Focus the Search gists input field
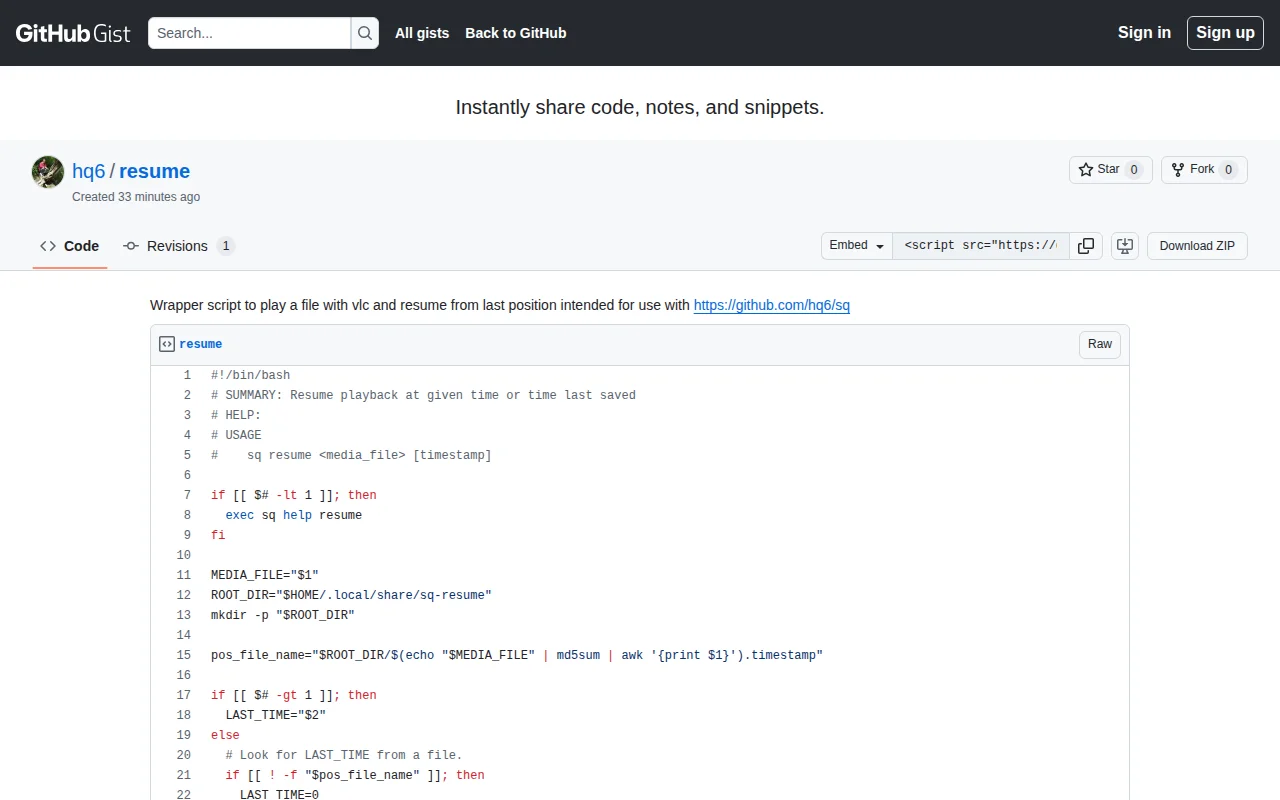The image size is (1280, 800). coord(250,33)
